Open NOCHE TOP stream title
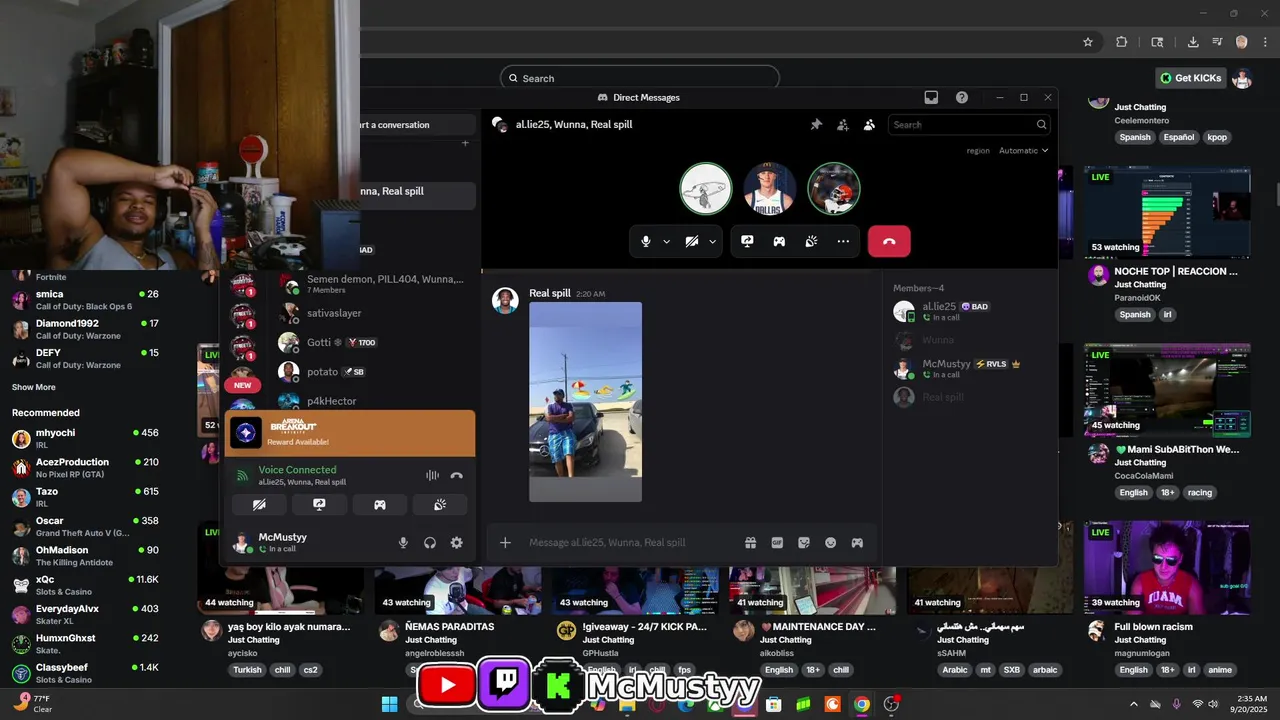The image size is (1280, 720). pyautogui.click(x=1176, y=271)
